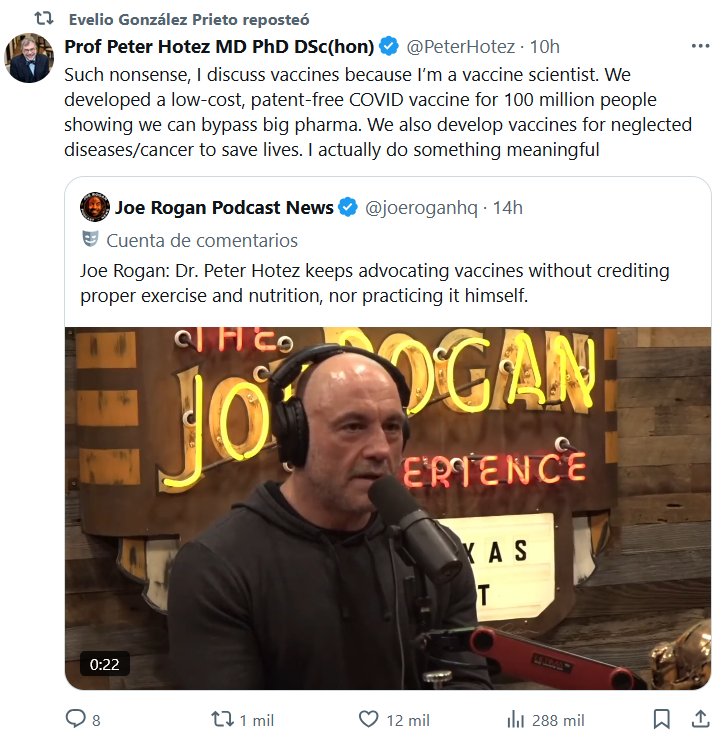
Task: Click Joe Rogan Podcast News verified badge
Action: (x=348, y=208)
